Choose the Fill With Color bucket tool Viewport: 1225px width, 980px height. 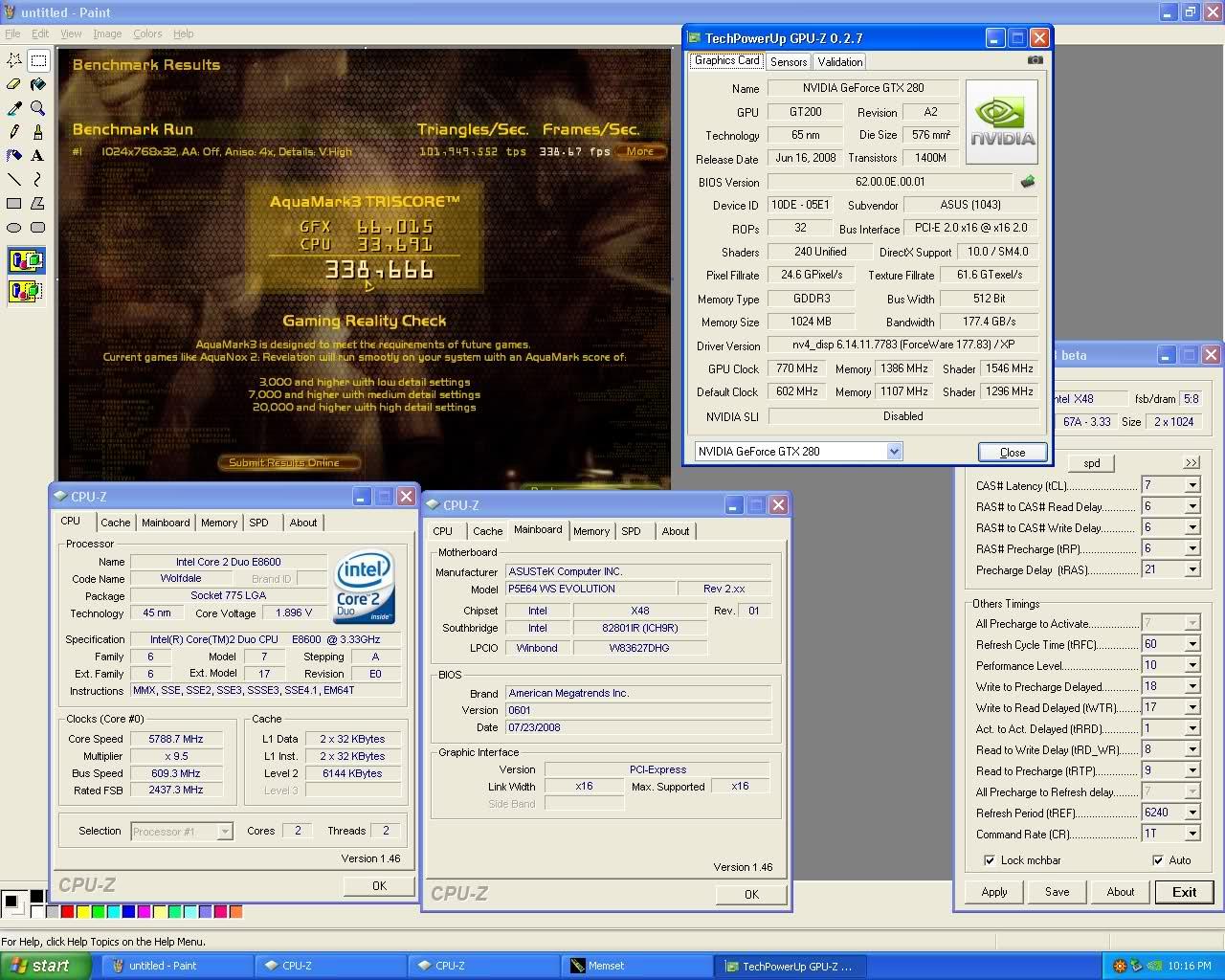pyautogui.click(x=38, y=84)
